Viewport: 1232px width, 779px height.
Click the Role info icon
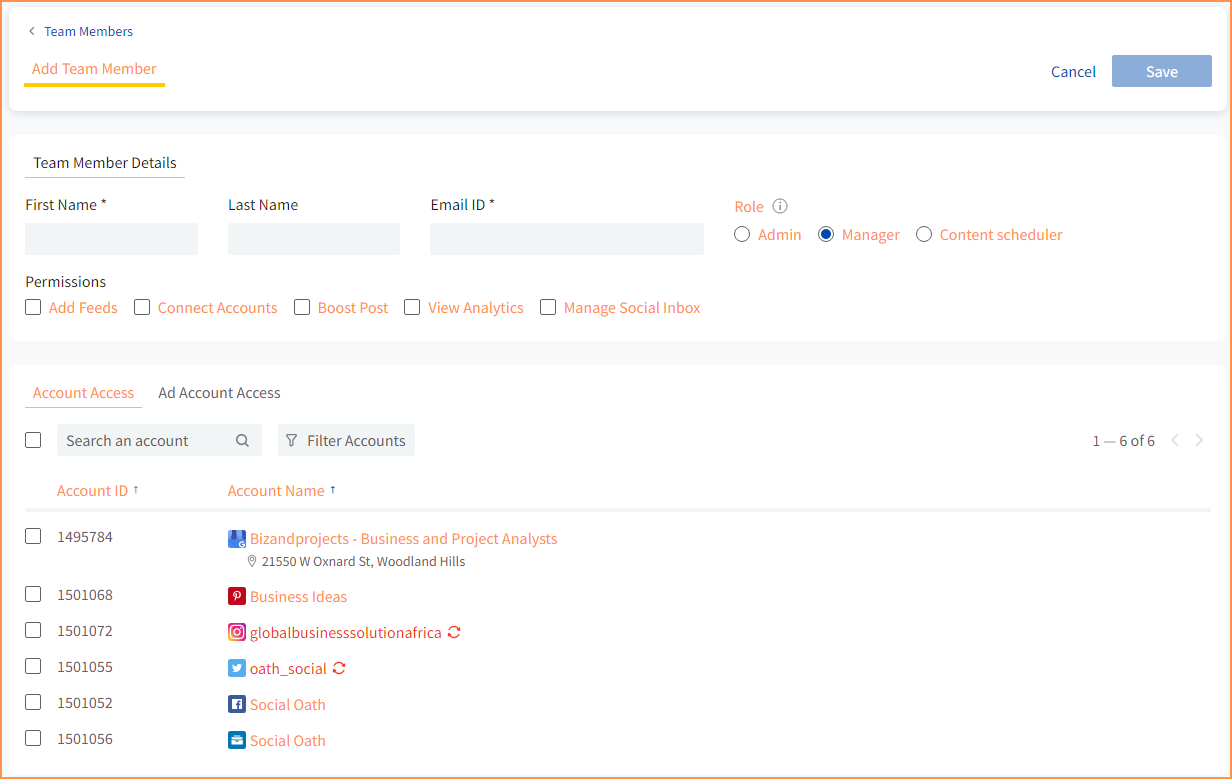(x=780, y=207)
